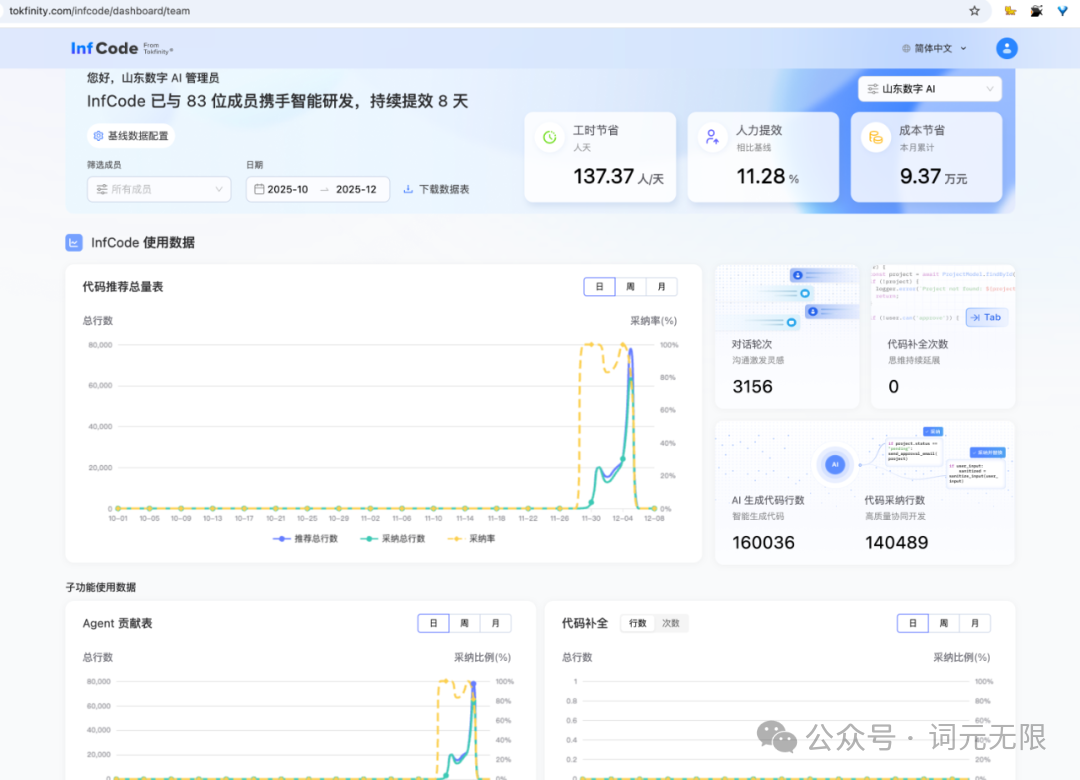
Task: Select 周 in 代码补全 chart
Action: pyautogui.click(x=944, y=623)
